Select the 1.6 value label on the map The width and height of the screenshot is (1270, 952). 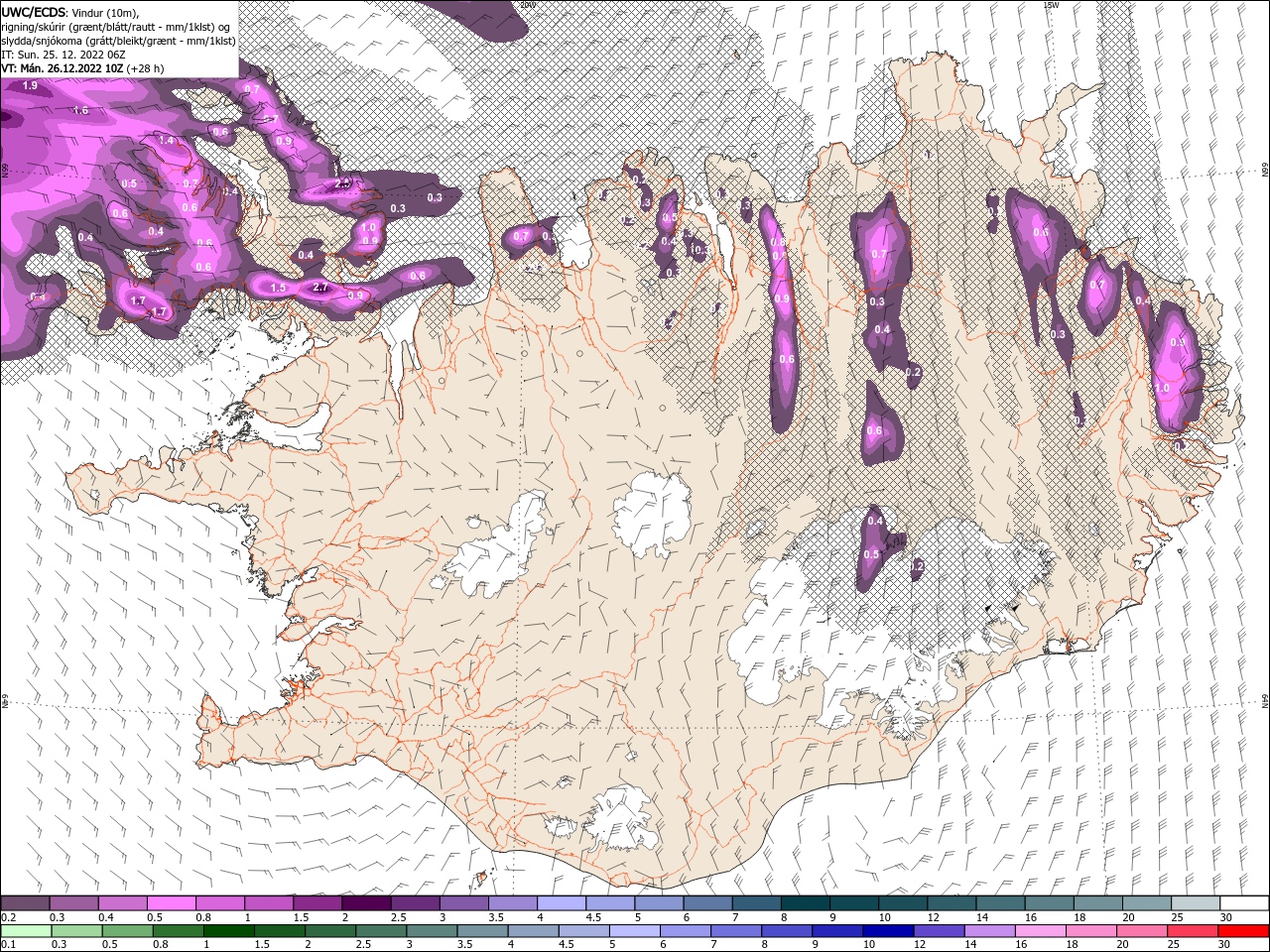coord(81,110)
